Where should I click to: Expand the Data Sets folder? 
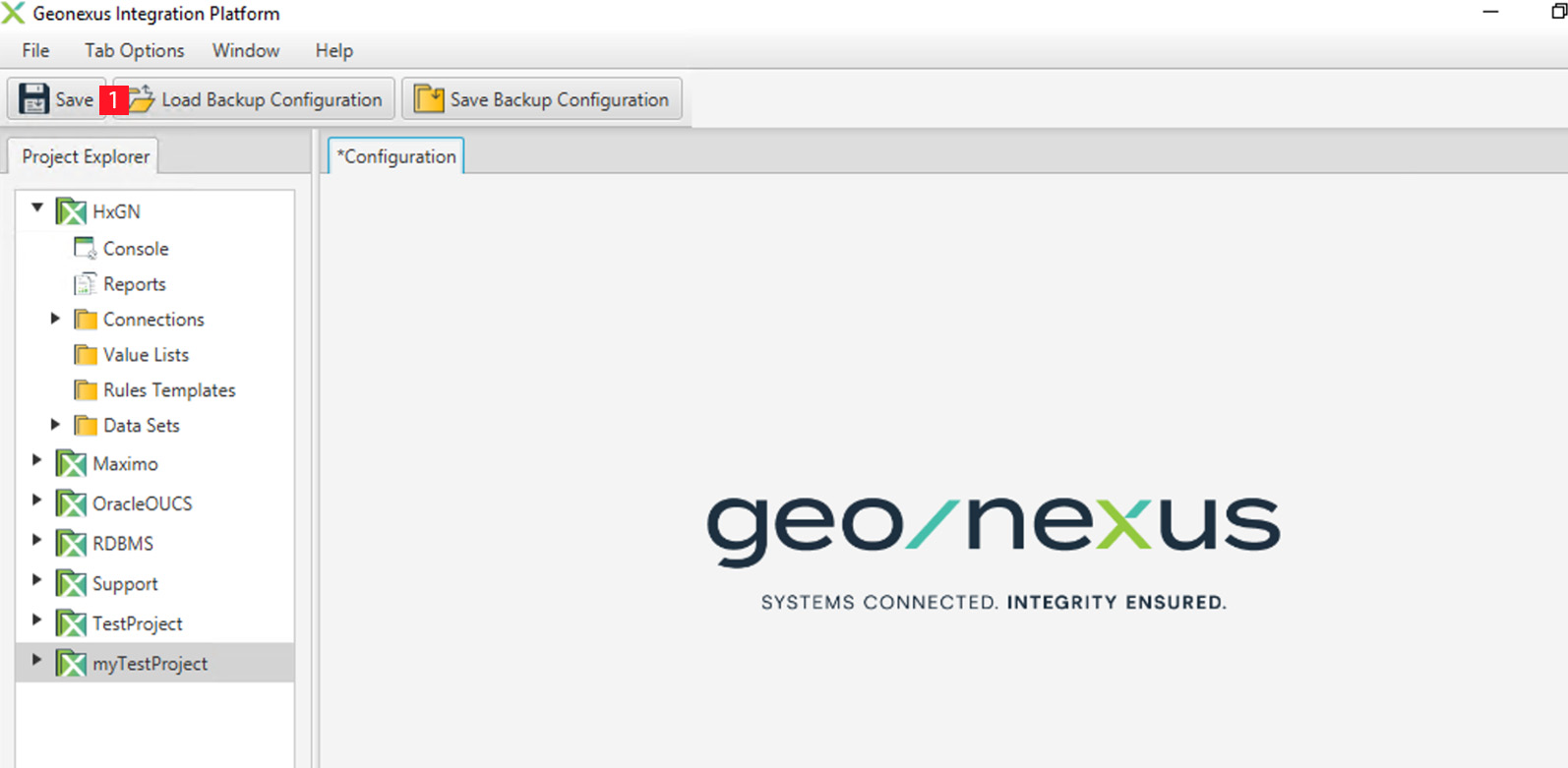tap(55, 425)
